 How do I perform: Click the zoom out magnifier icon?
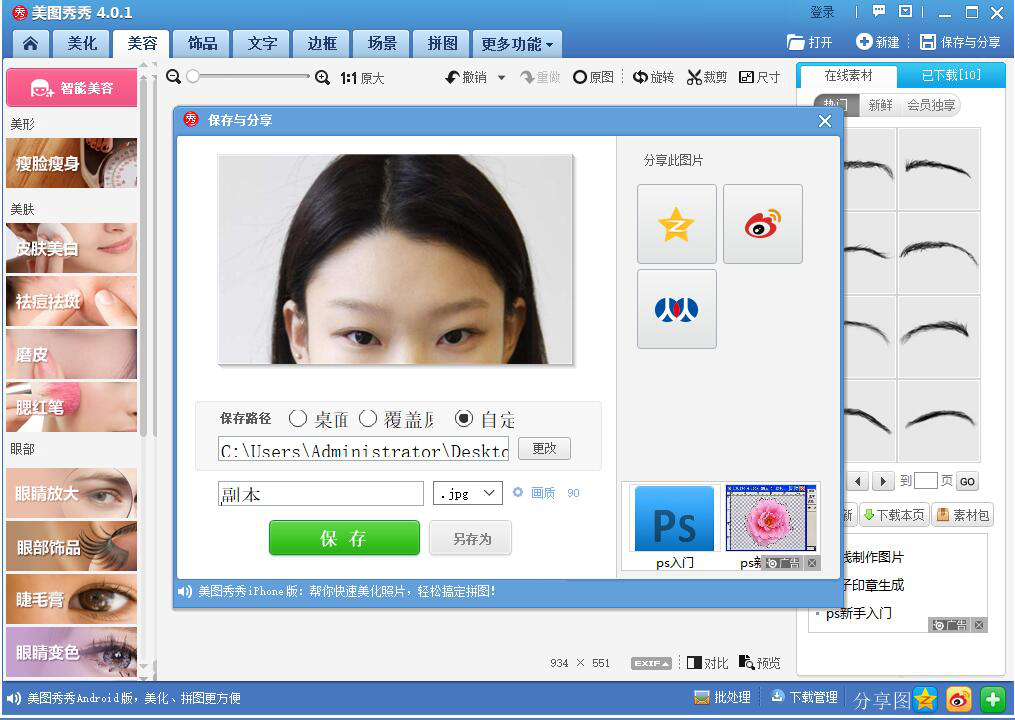(x=173, y=77)
